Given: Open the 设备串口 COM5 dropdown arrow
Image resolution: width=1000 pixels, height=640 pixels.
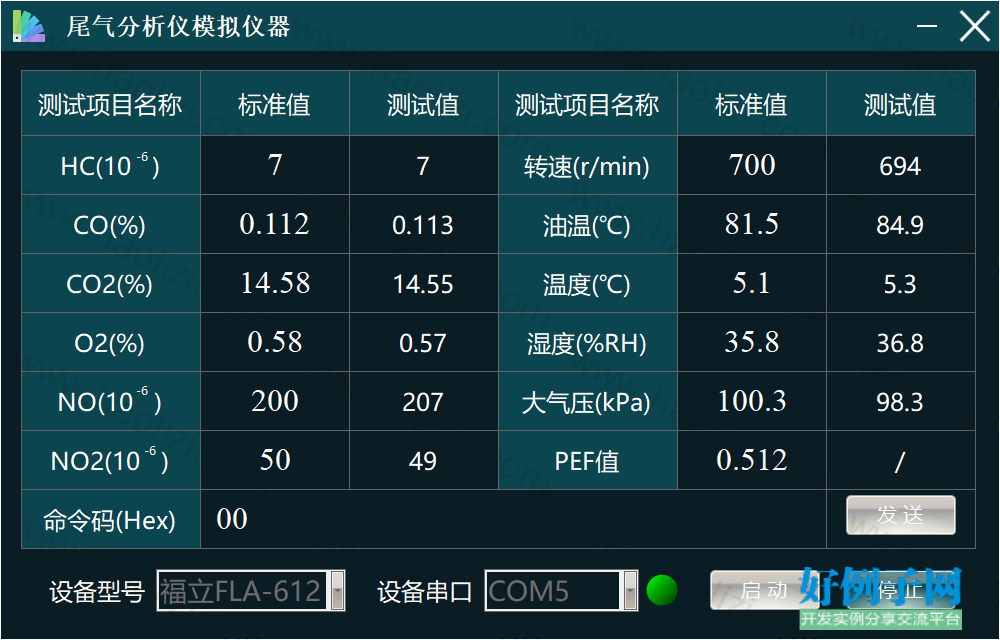Looking at the screenshot, I should coord(629,590).
